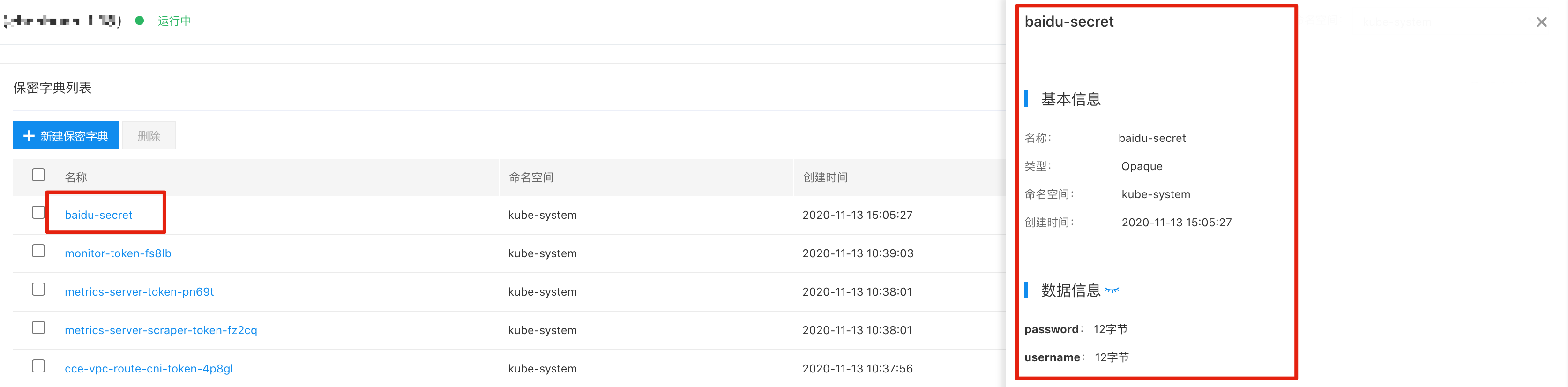Screen dimensions: 1568x387
Task: Click the 命名空间 column header
Action: tap(531, 177)
